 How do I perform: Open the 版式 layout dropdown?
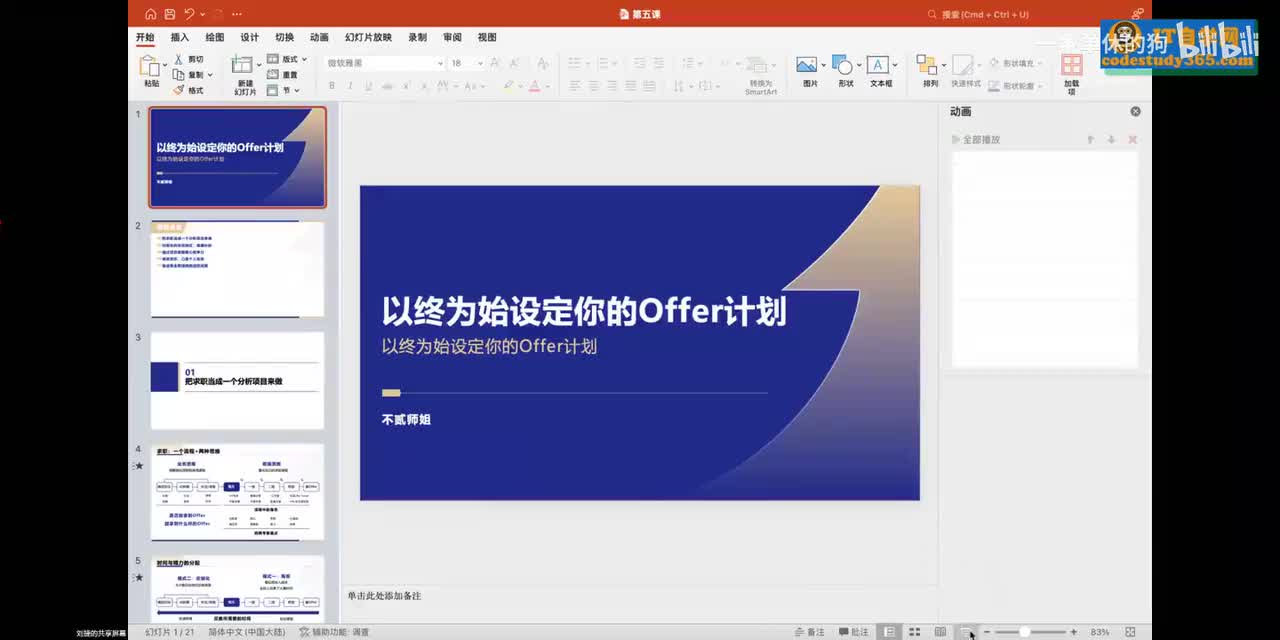tap(287, 59)
